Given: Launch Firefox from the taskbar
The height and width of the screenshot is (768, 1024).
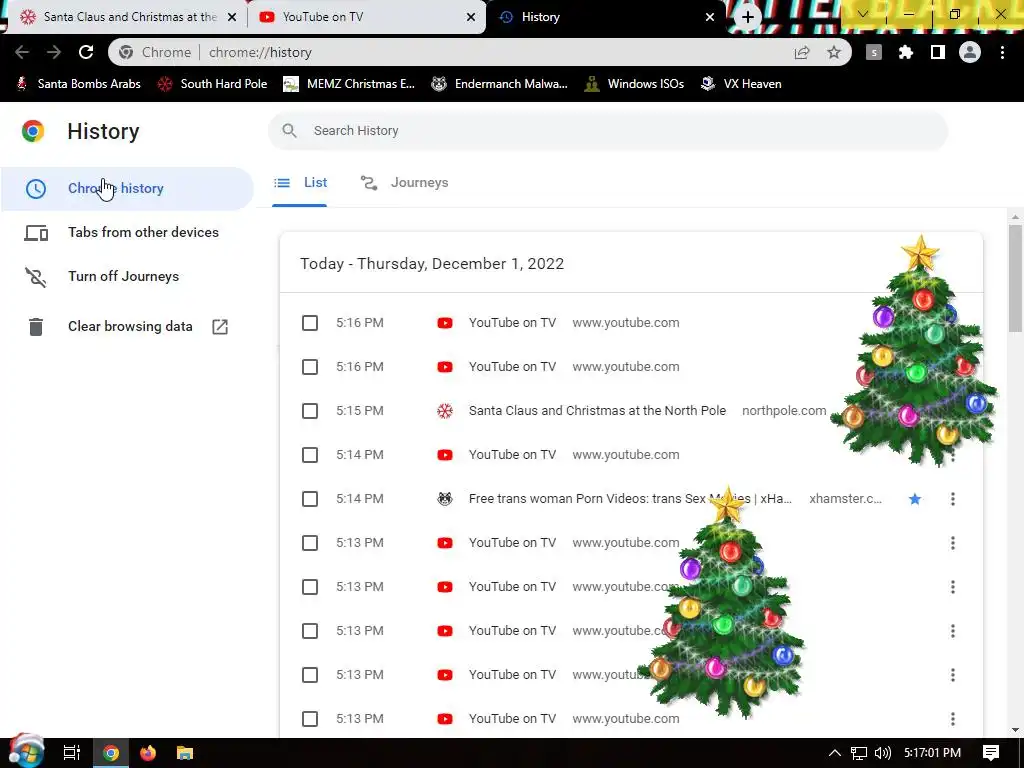Looking at the screenshot, I should [x=148, y=753].
